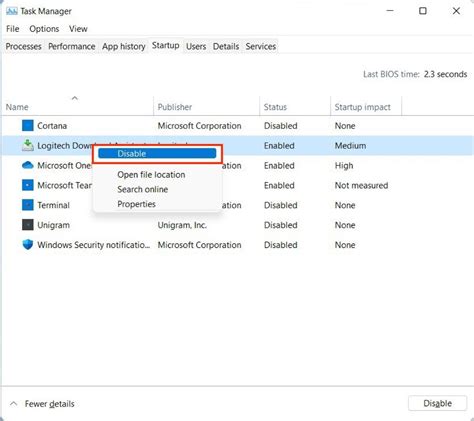The height and width of the screenshot is (421, 474).
Task: Open the Options menu
Action: [44, 29]
